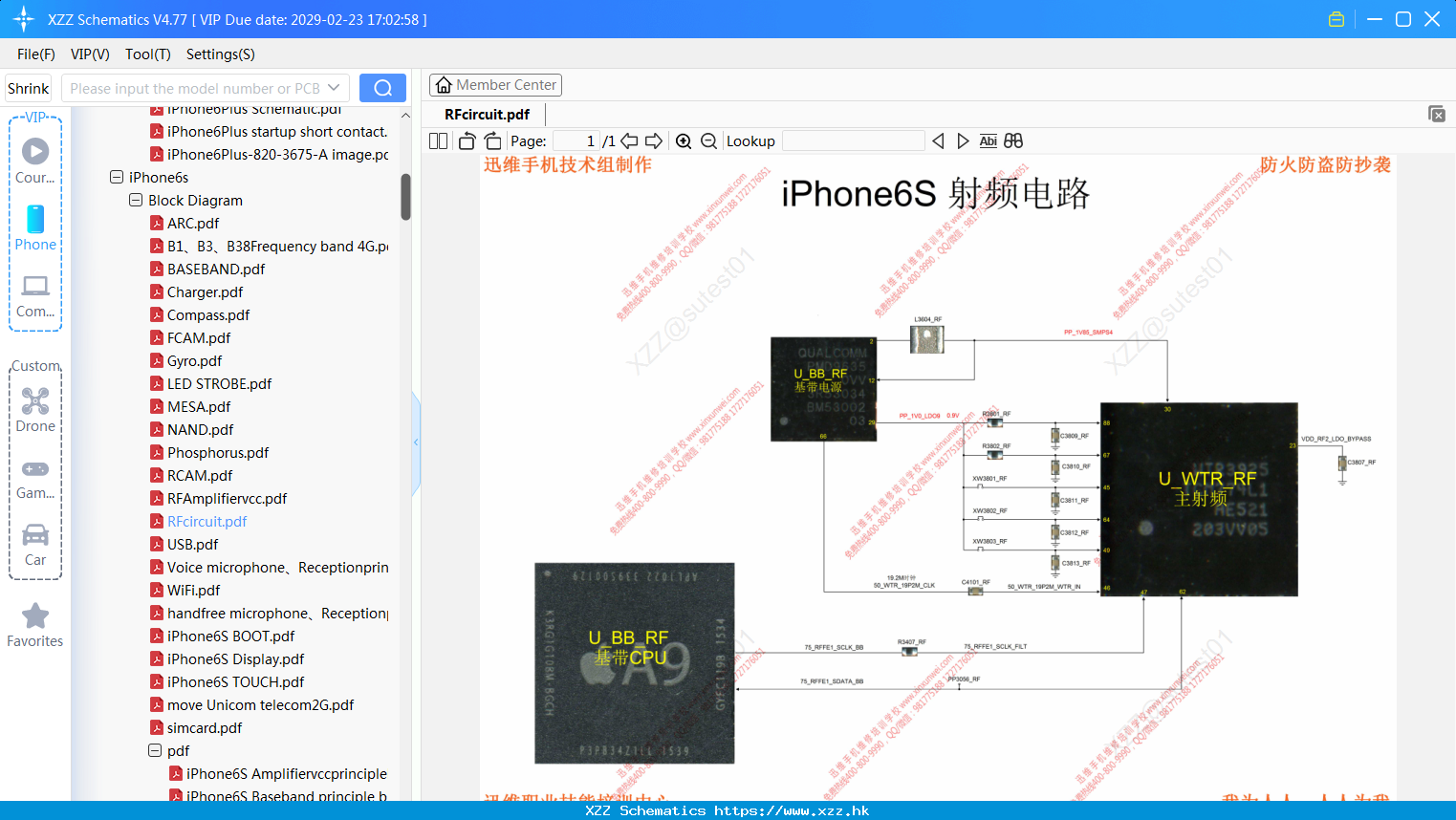The image size is (1456, 820).
Task: Open Compass.pdf in the tree
Action: tap(208, 314)
